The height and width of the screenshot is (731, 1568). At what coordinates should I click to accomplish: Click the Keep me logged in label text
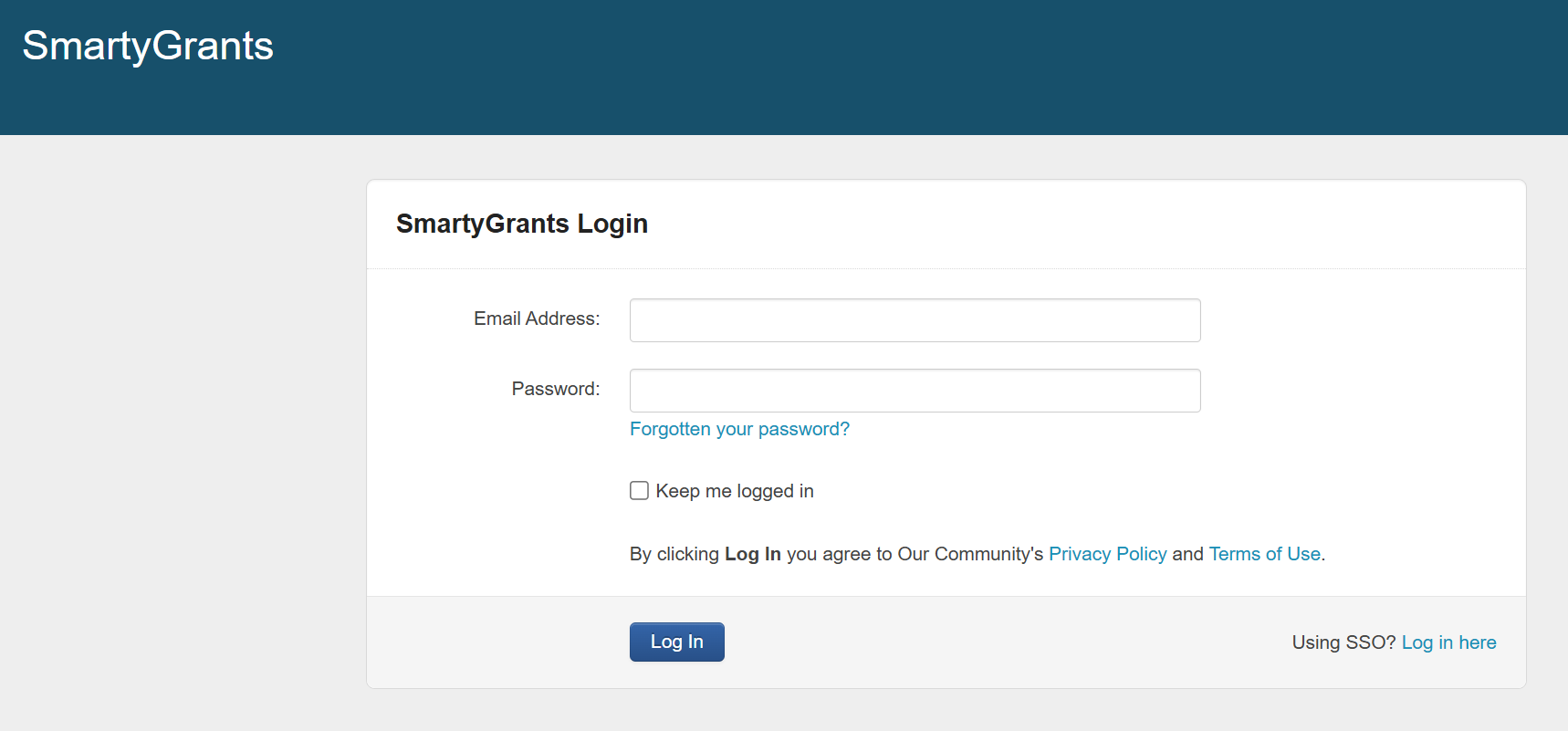click(x=735, y=491)
